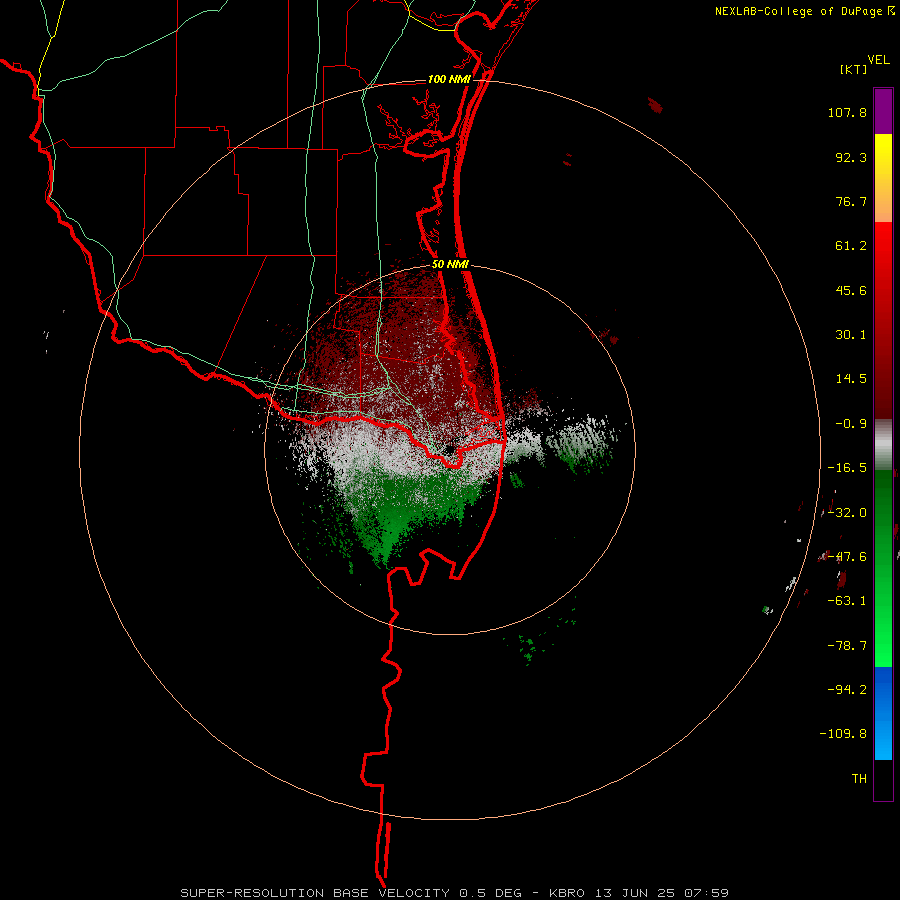The image size is (900, 900).
Task: Click the gray near-zero segment of the color bar
Action: (883, 444)
